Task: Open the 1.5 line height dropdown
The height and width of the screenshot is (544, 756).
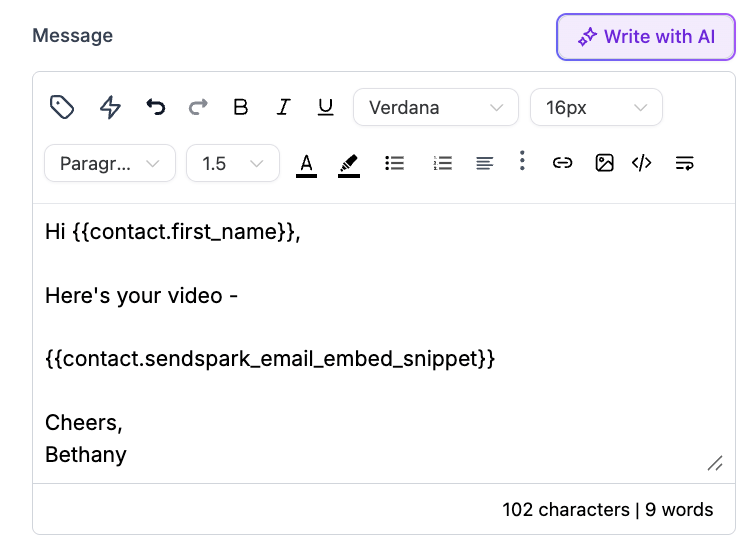Action: [233, 163]
